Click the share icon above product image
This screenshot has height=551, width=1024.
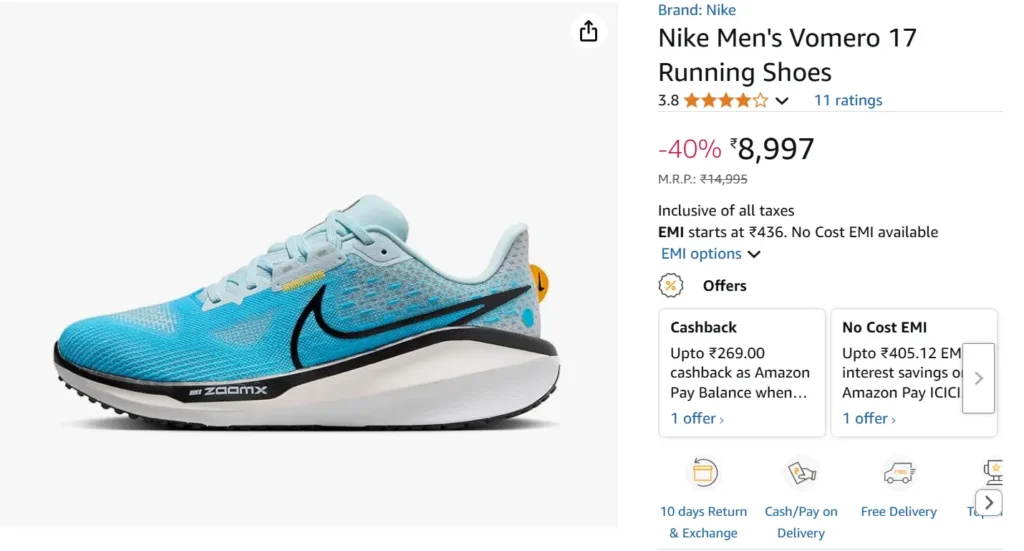point(588,31)
